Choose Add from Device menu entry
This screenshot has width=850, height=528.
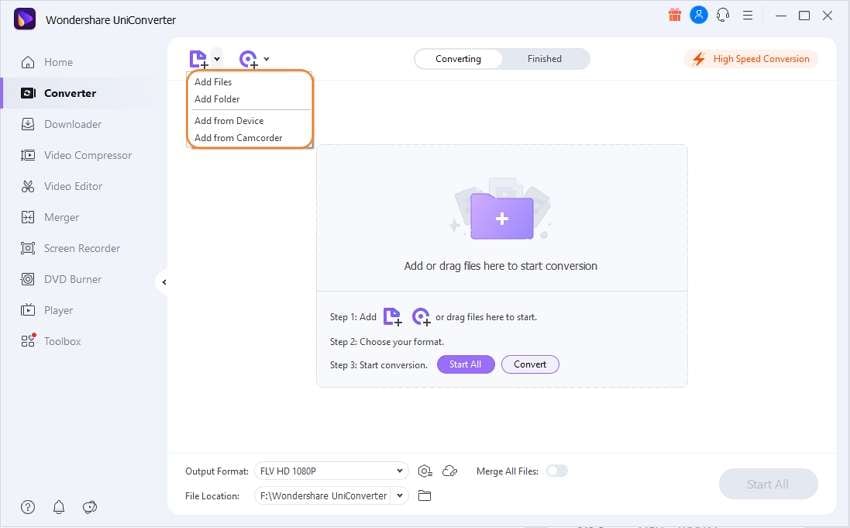coord(229,121)
